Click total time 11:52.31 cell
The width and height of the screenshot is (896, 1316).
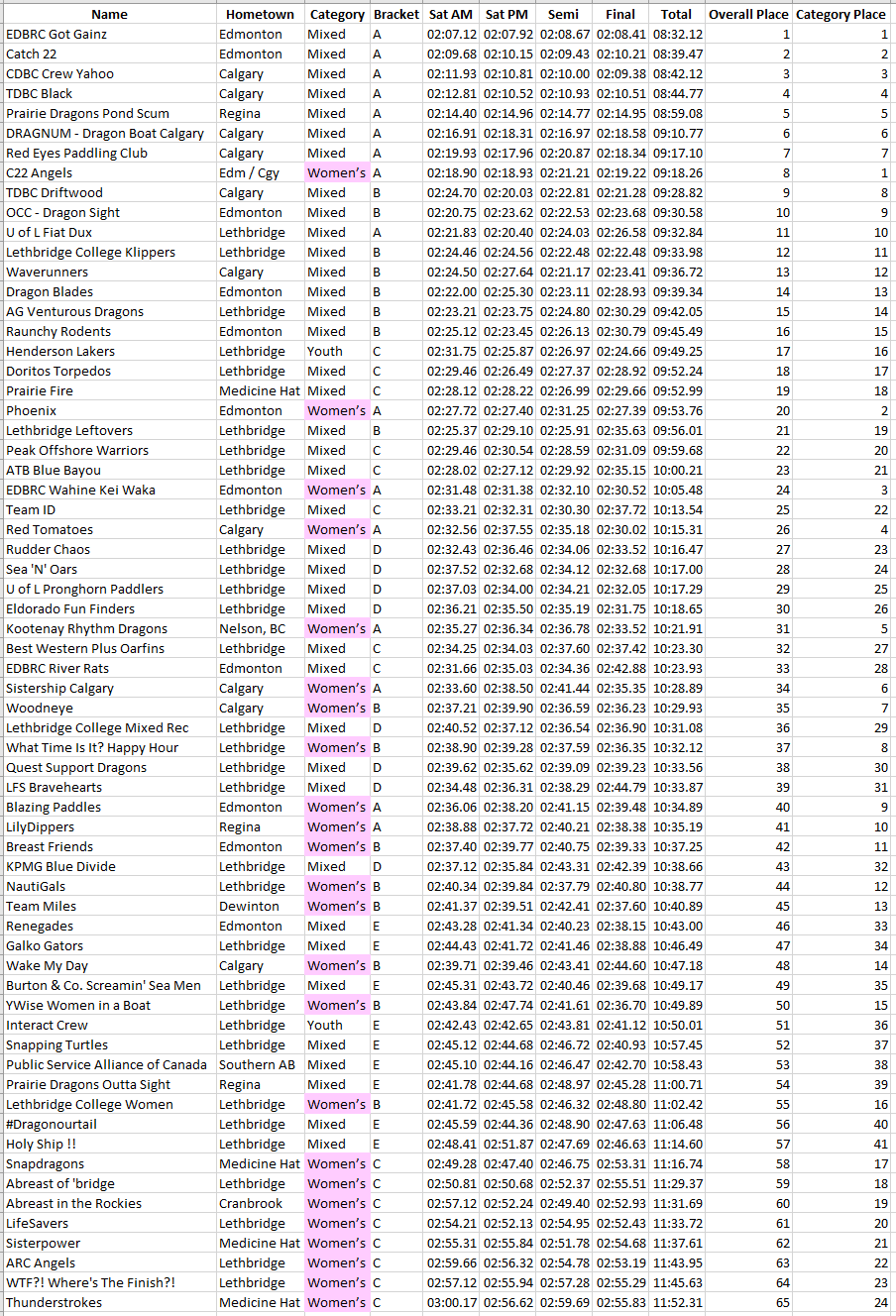click(x=677, y=1302)
